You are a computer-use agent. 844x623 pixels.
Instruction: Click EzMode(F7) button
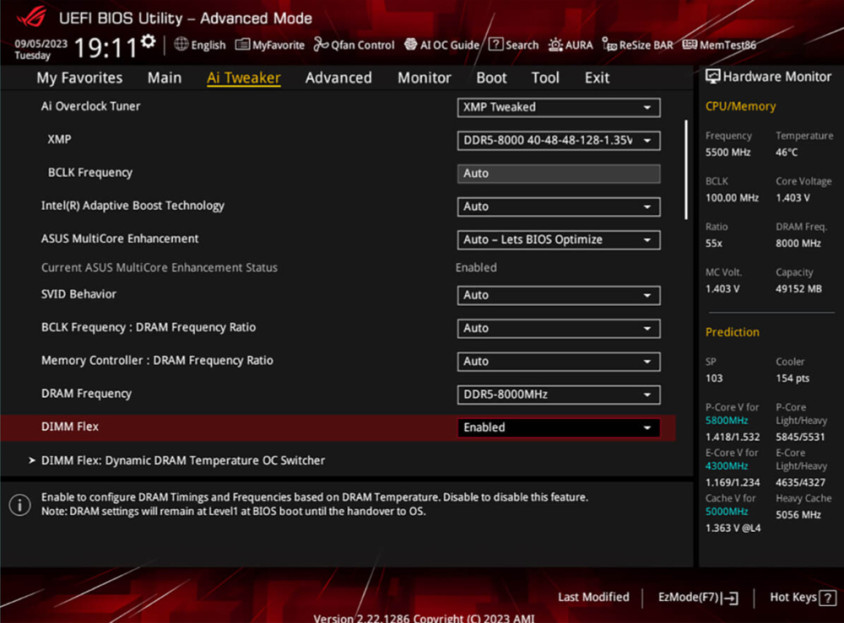[698, 598]
